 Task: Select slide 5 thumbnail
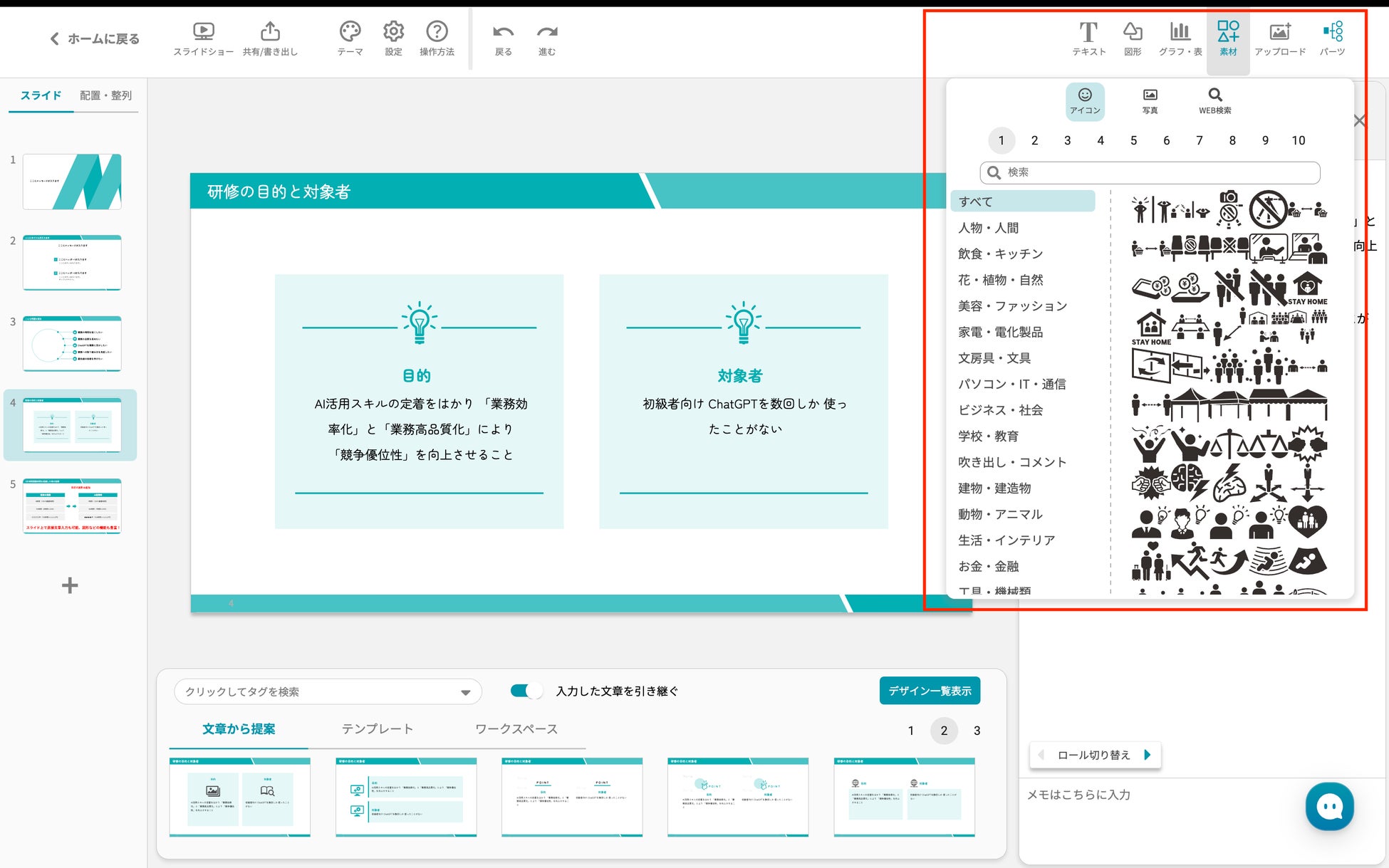[72, 506]
